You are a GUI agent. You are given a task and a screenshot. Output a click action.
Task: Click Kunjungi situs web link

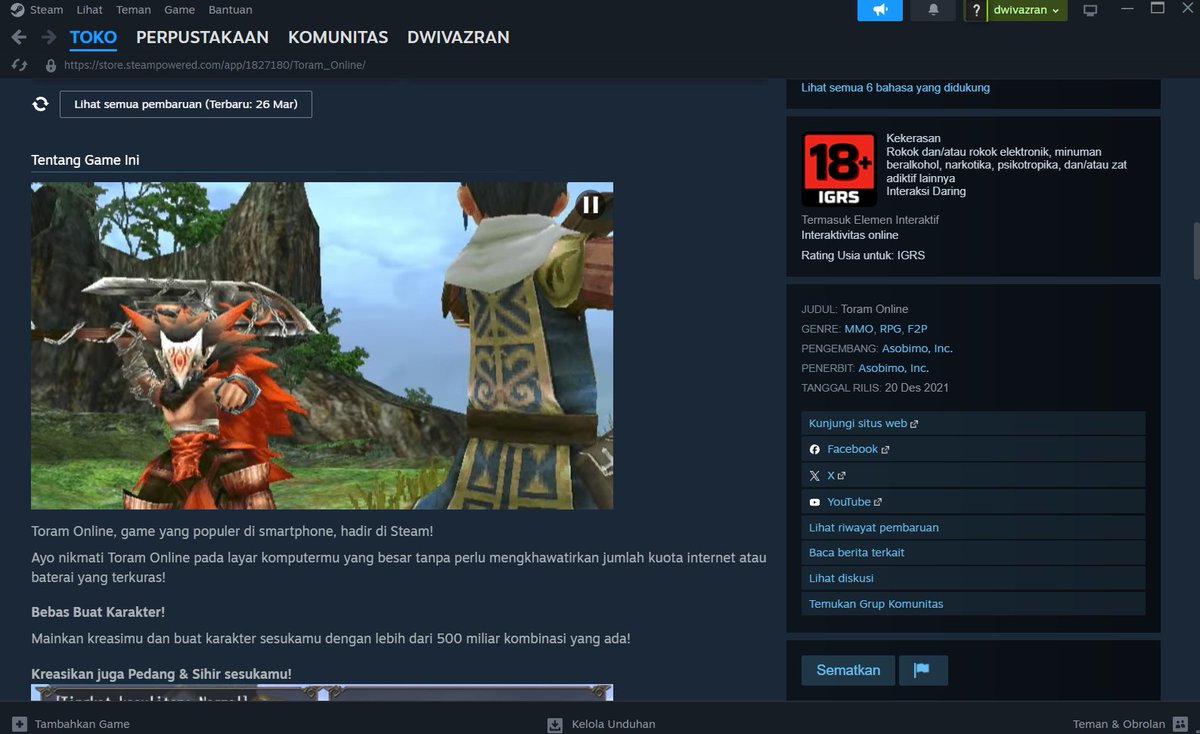858,424
